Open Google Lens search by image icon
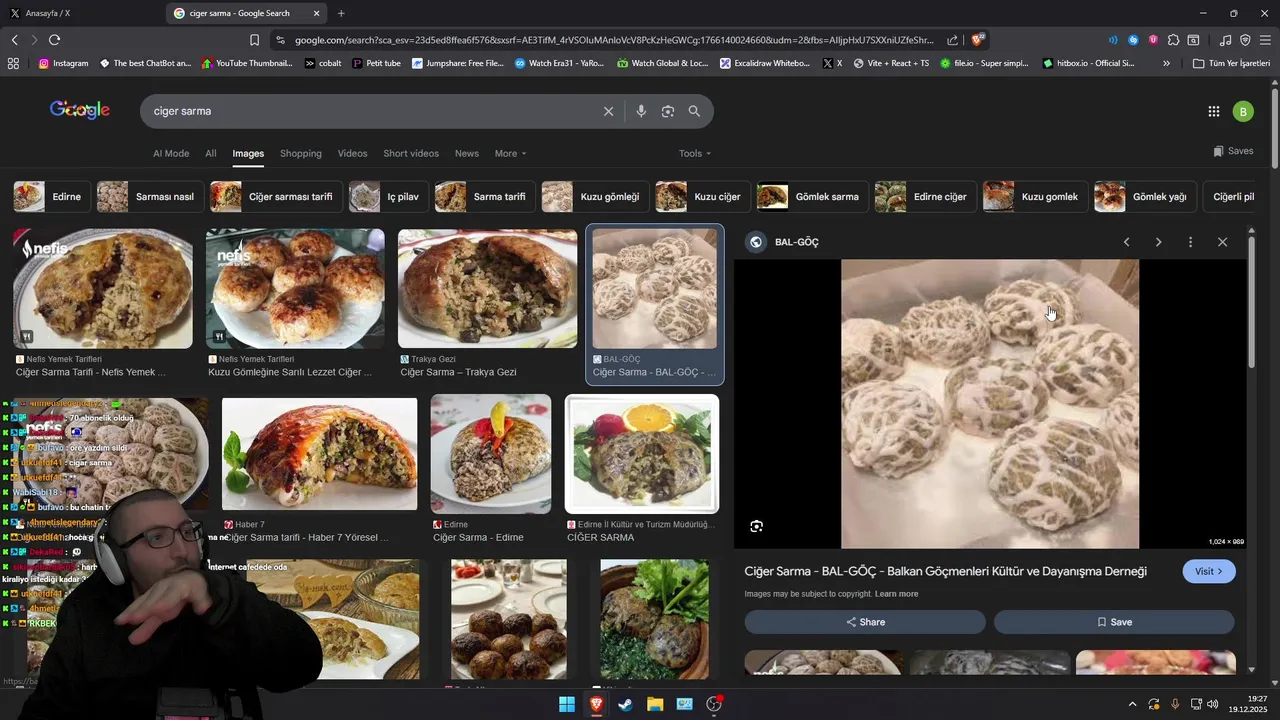This screenshot has height=720, width=1280. [668, 111]
